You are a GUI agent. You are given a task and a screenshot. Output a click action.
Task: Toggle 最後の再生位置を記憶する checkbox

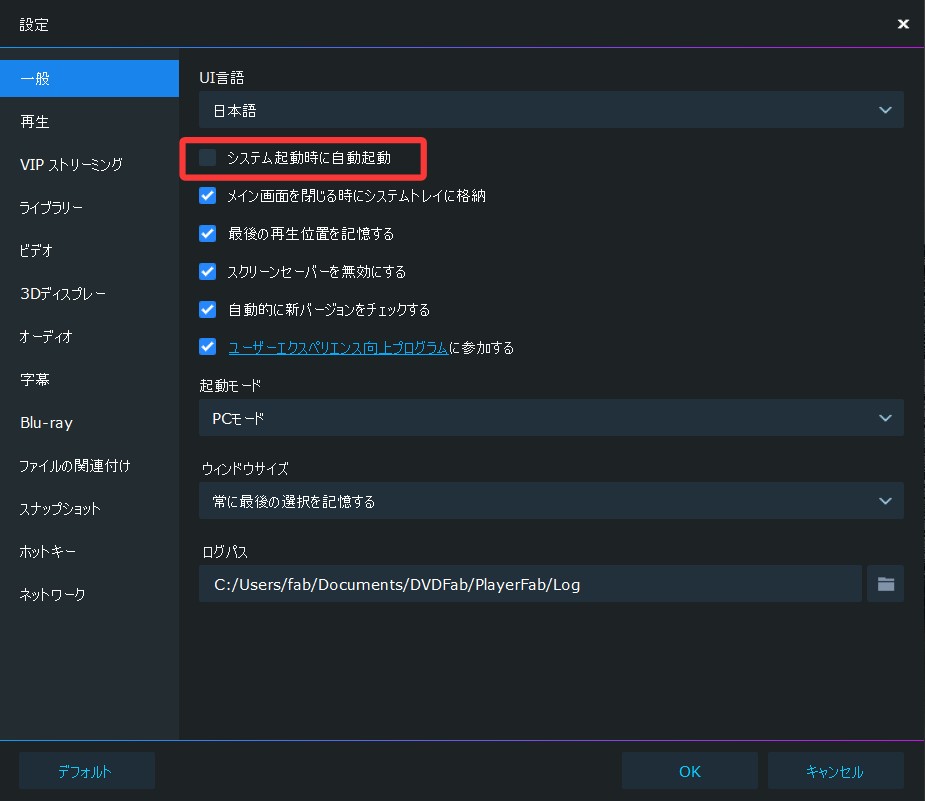click(208, 234)
